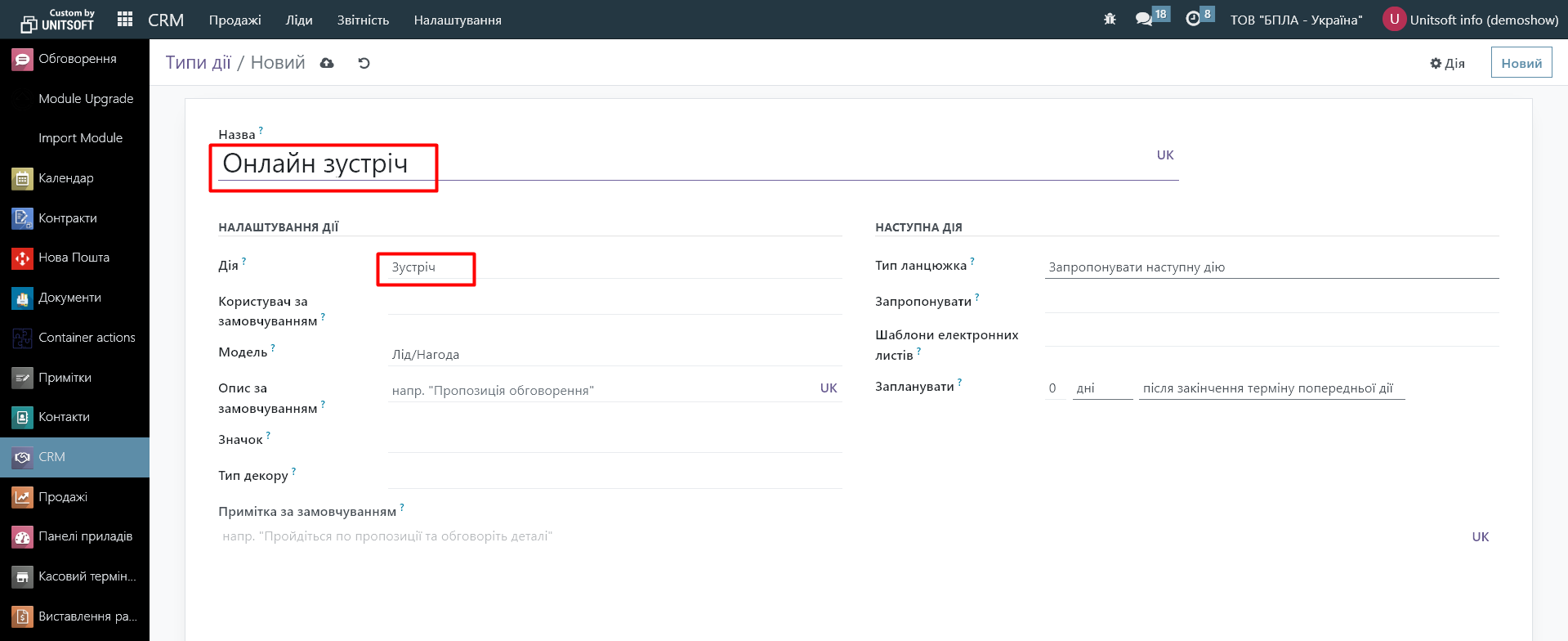Open Контракти icon in sidebar
The height and width of the screenshot is (641, 1568).
click(22, 218)
